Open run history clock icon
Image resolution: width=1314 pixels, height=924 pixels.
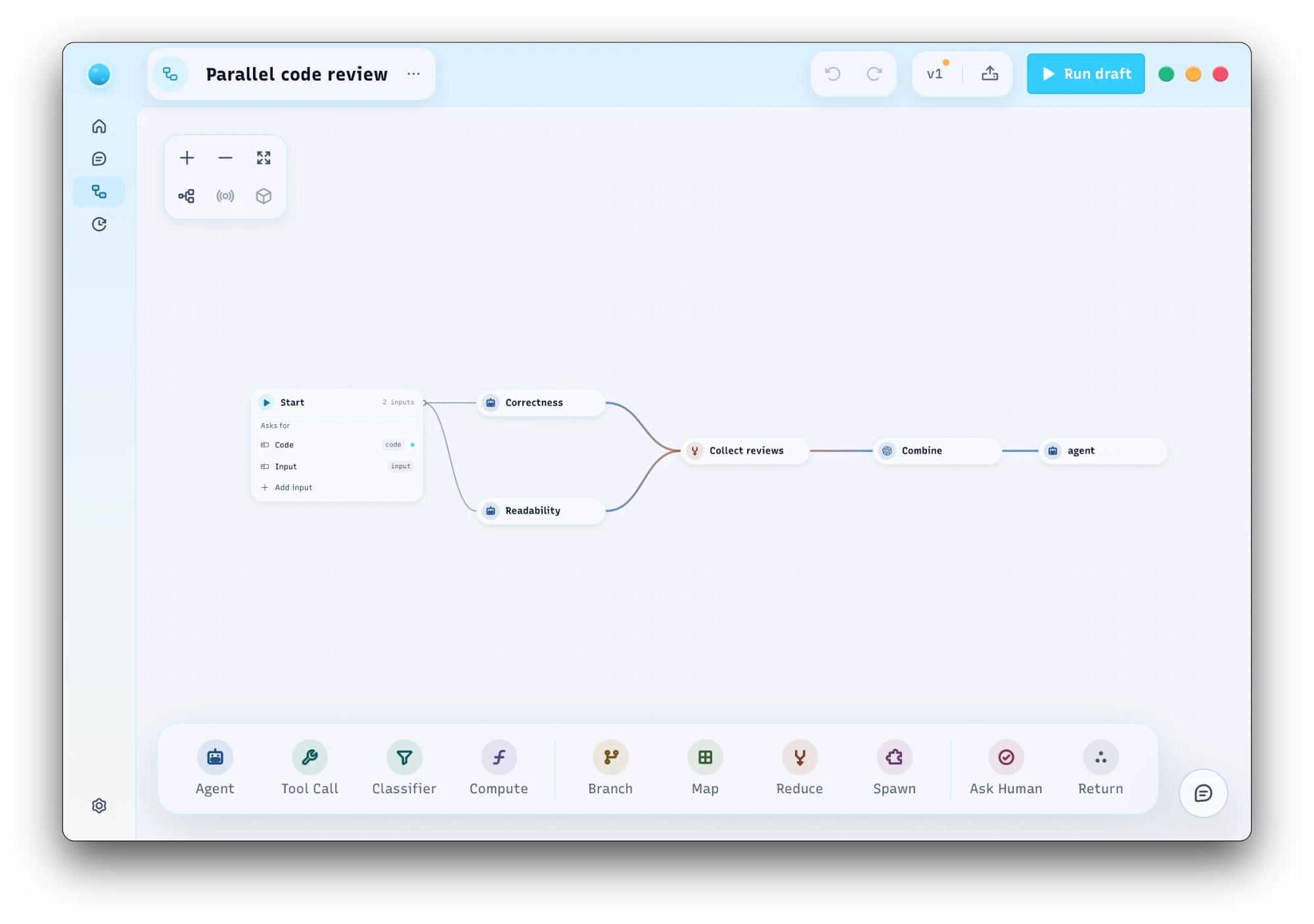tap(99, 225)
